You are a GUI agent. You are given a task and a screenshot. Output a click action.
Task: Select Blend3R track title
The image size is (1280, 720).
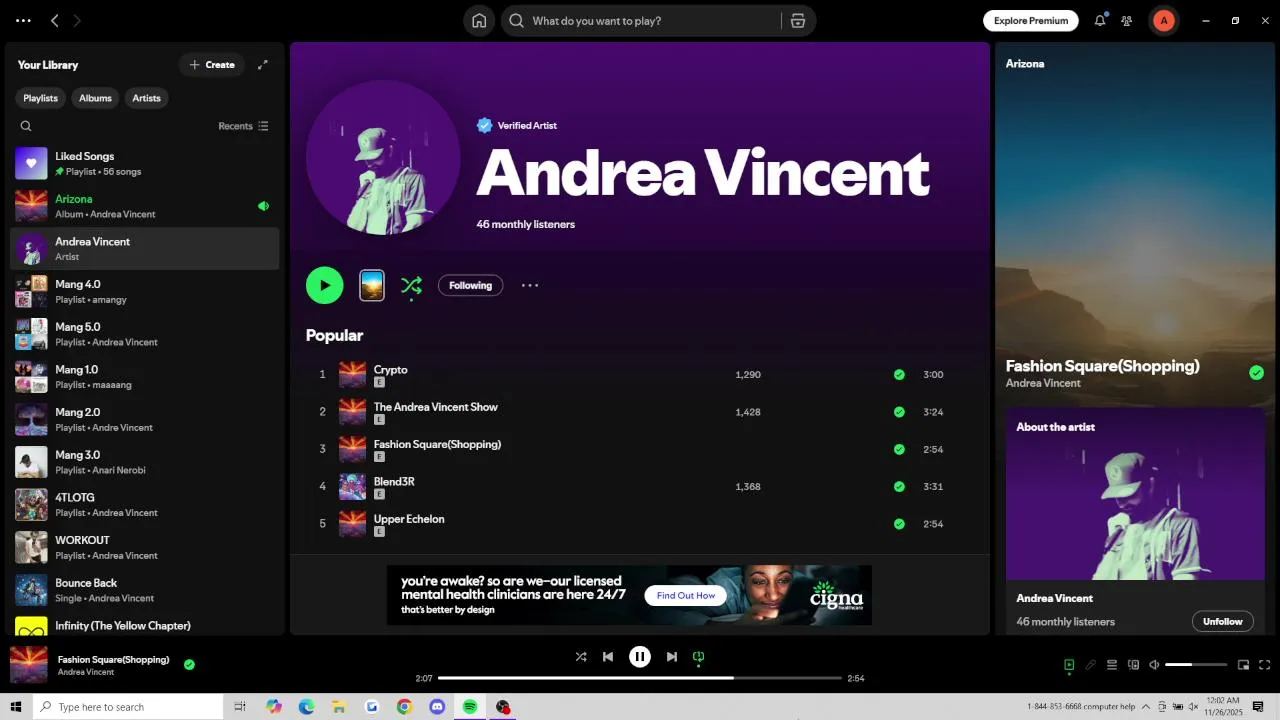394,482
